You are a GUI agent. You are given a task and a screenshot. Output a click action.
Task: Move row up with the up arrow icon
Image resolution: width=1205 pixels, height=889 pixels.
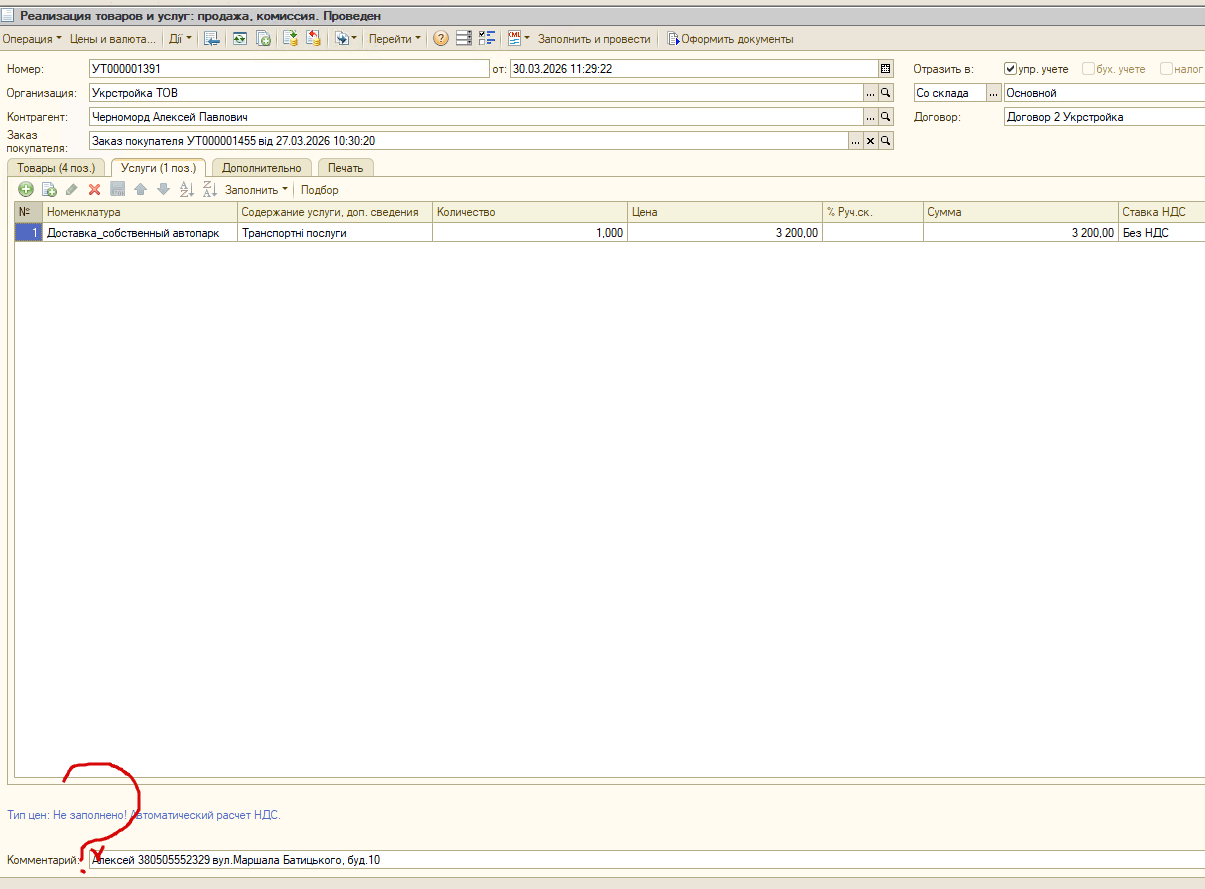click(141, 189)
